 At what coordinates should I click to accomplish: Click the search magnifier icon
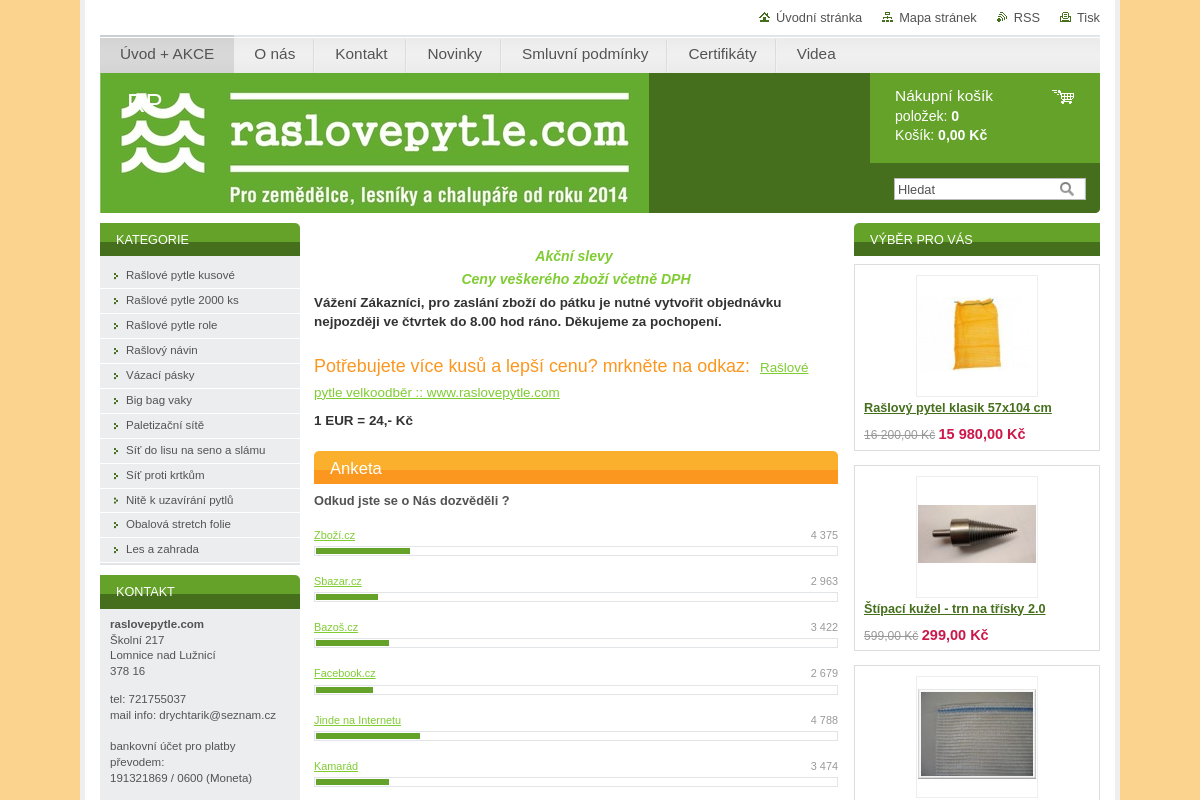pos(1067,188)
